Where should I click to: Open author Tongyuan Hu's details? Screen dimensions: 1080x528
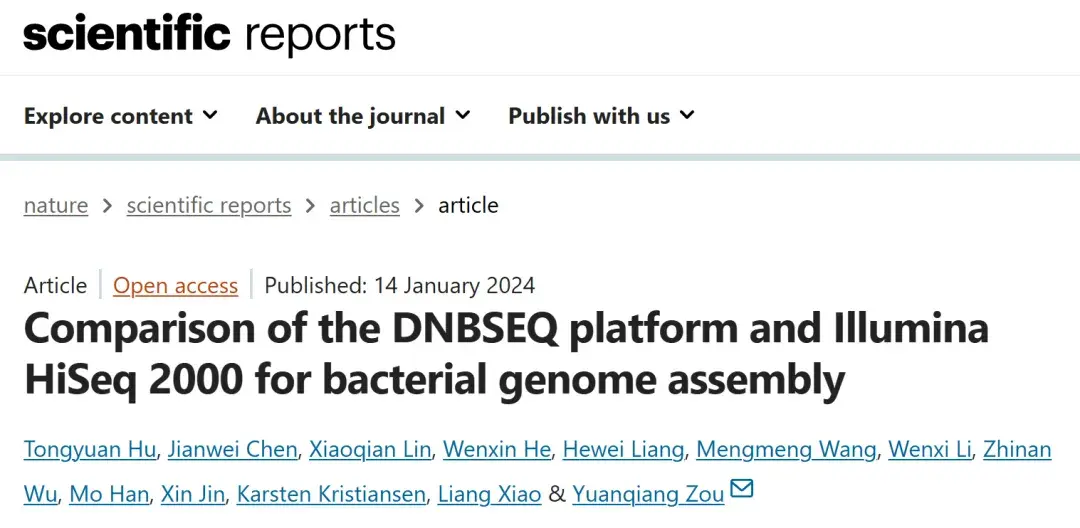click(x=89, y=450)
